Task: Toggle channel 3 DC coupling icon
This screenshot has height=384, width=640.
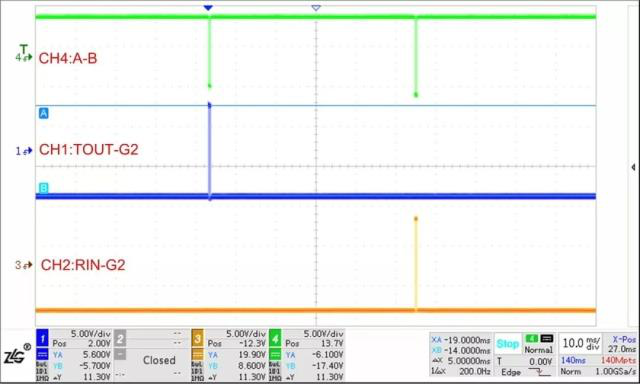Action: click(197, 354)
